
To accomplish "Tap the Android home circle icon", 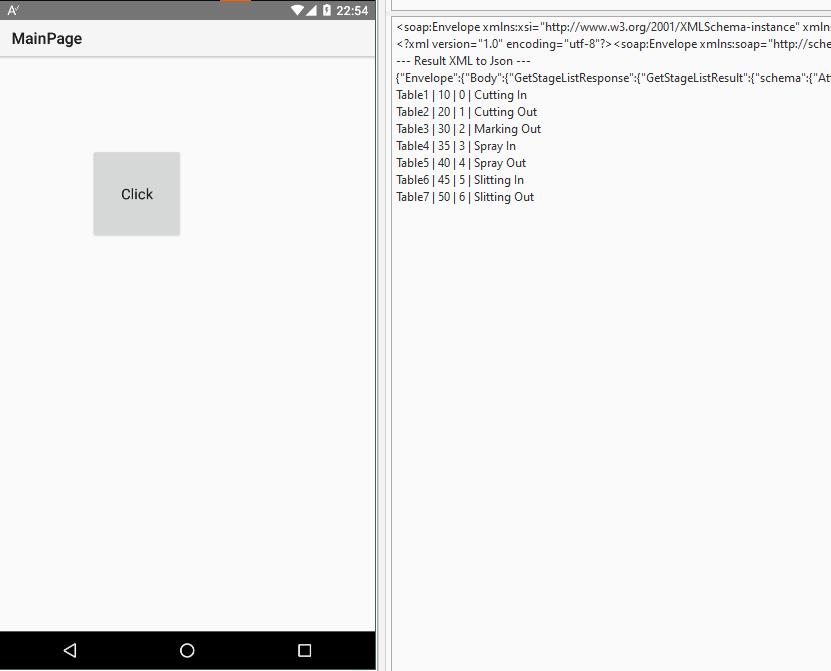I will click(x=187, y=650).
